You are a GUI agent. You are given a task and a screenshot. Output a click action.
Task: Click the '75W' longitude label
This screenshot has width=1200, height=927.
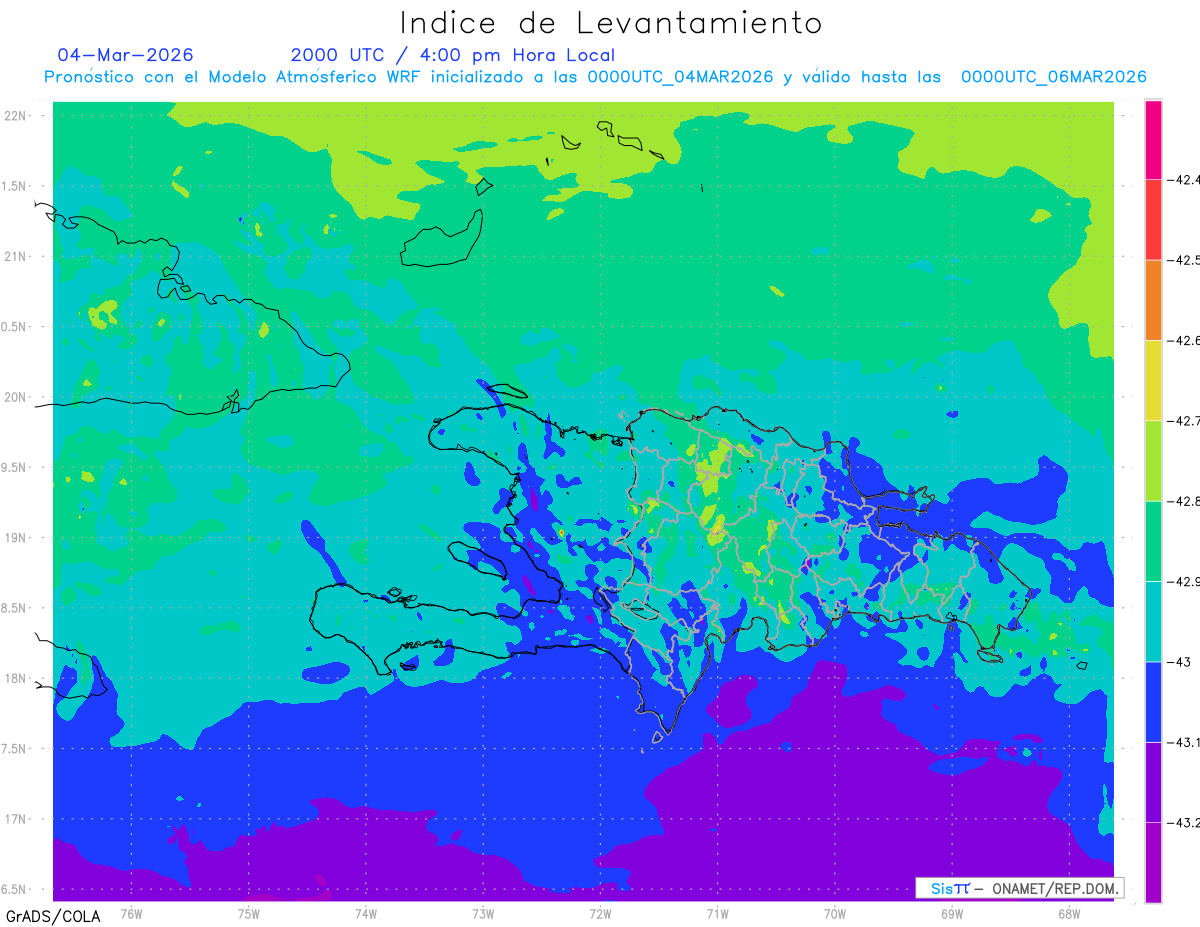click(x=248, y=913)
